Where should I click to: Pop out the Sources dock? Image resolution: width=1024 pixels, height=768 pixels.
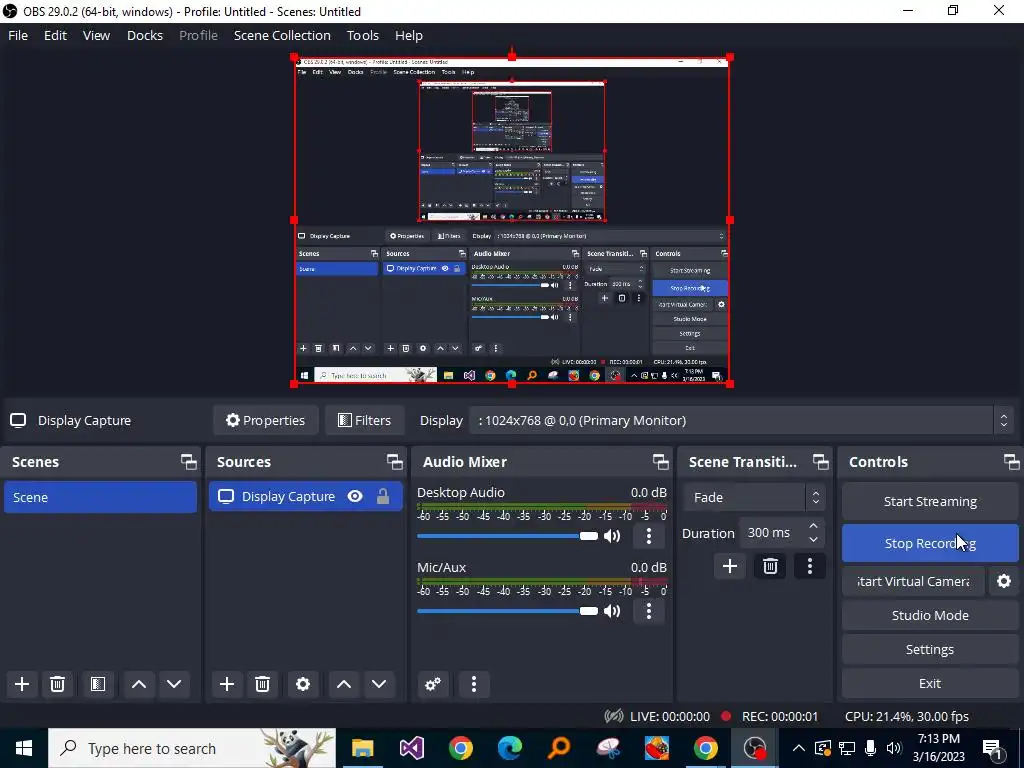click(x=394, y=462)
